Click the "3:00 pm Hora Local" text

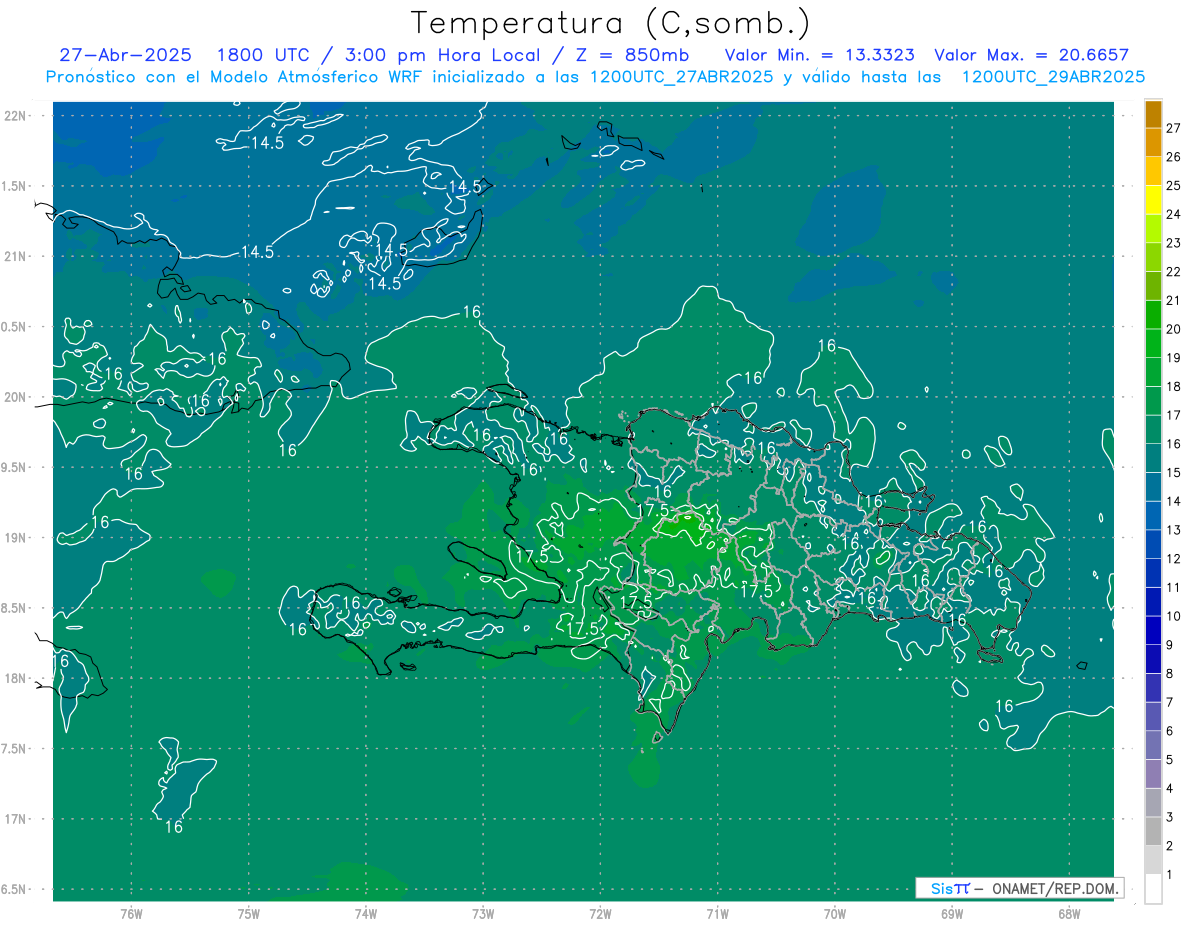coord(442,55)
